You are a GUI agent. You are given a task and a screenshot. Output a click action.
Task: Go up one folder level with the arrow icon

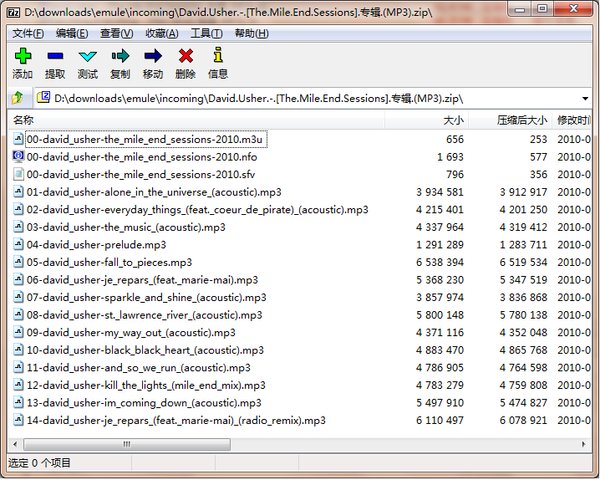pos(17,98)
